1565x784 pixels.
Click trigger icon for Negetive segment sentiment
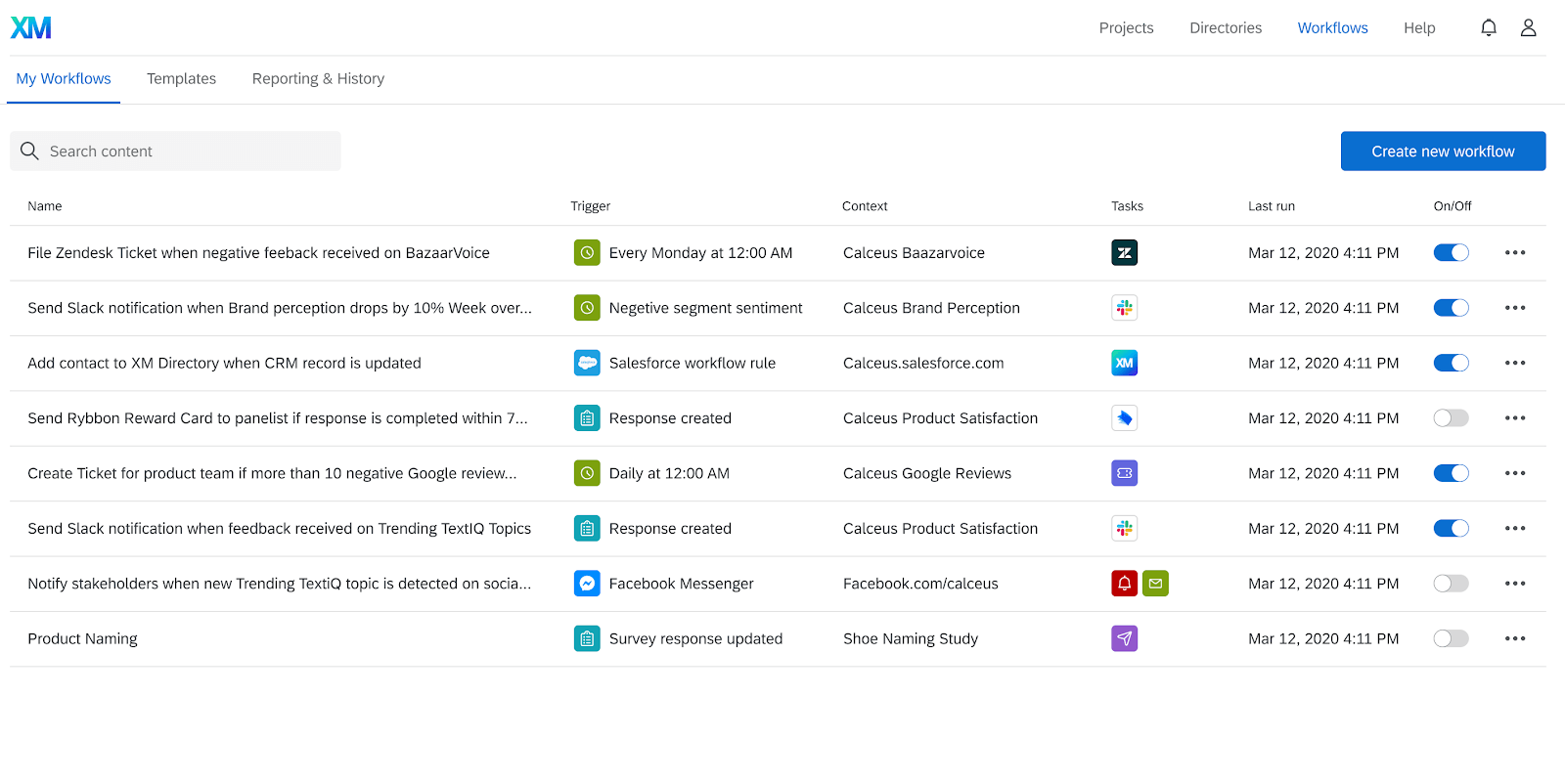587,308
